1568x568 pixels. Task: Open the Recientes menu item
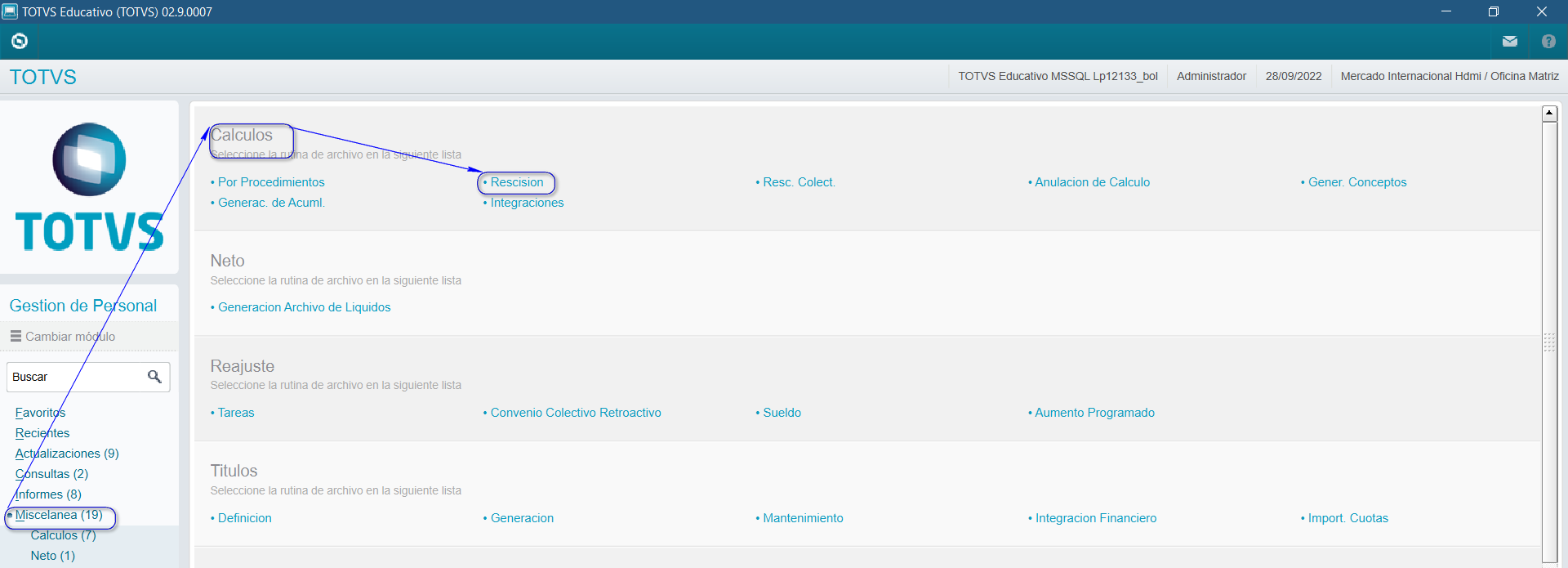point(42,433)
